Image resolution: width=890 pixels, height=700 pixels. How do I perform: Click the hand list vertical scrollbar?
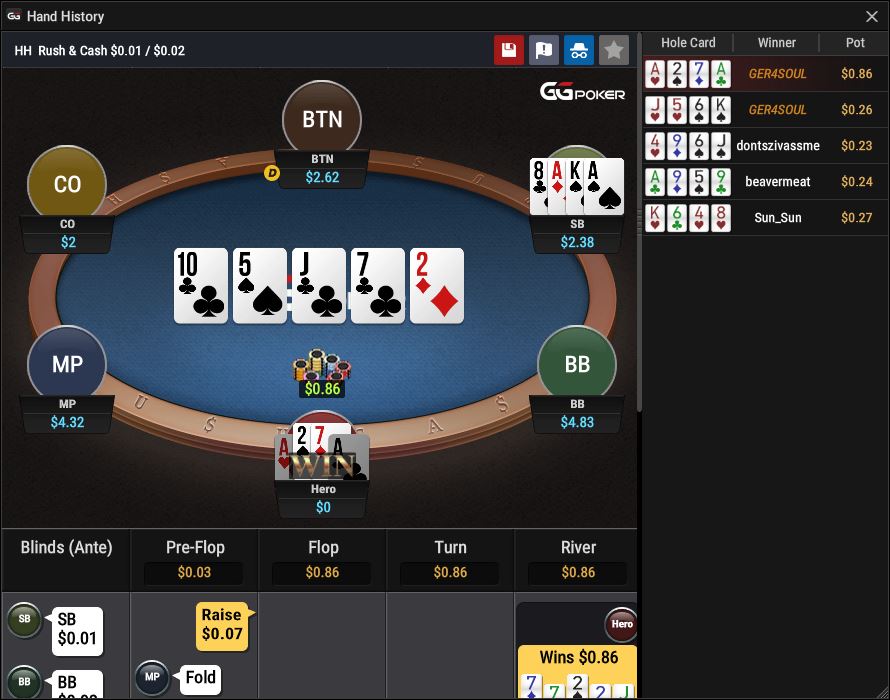(640, 221)
